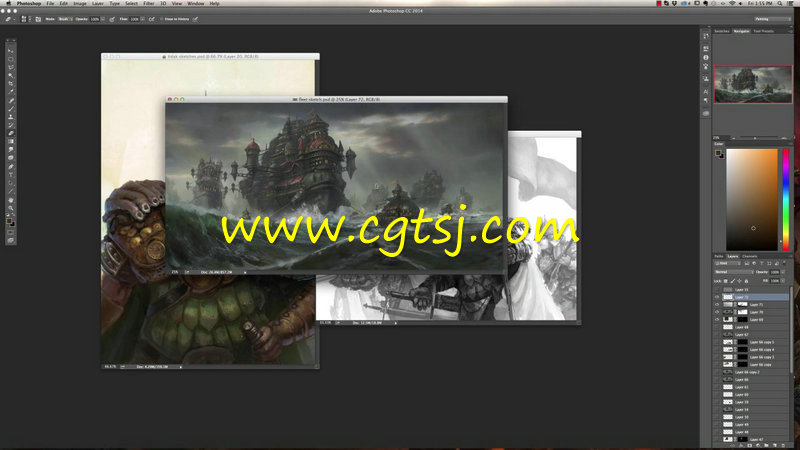Switch to the Paths tab
800x450 pixels.
click(719, 256)
